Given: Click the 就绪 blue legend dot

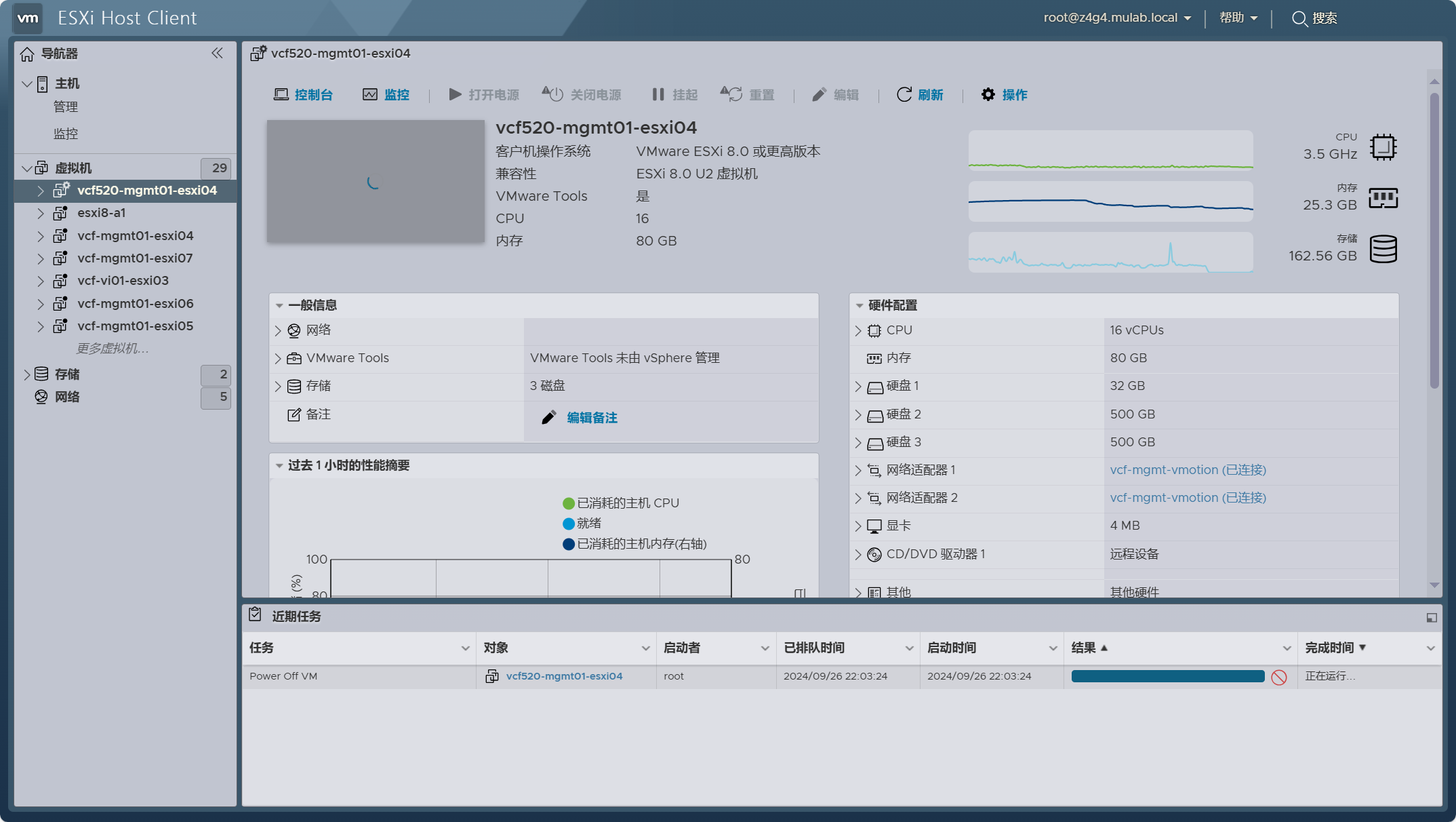Looking at the screenshot, I should (x=569, y=524).
